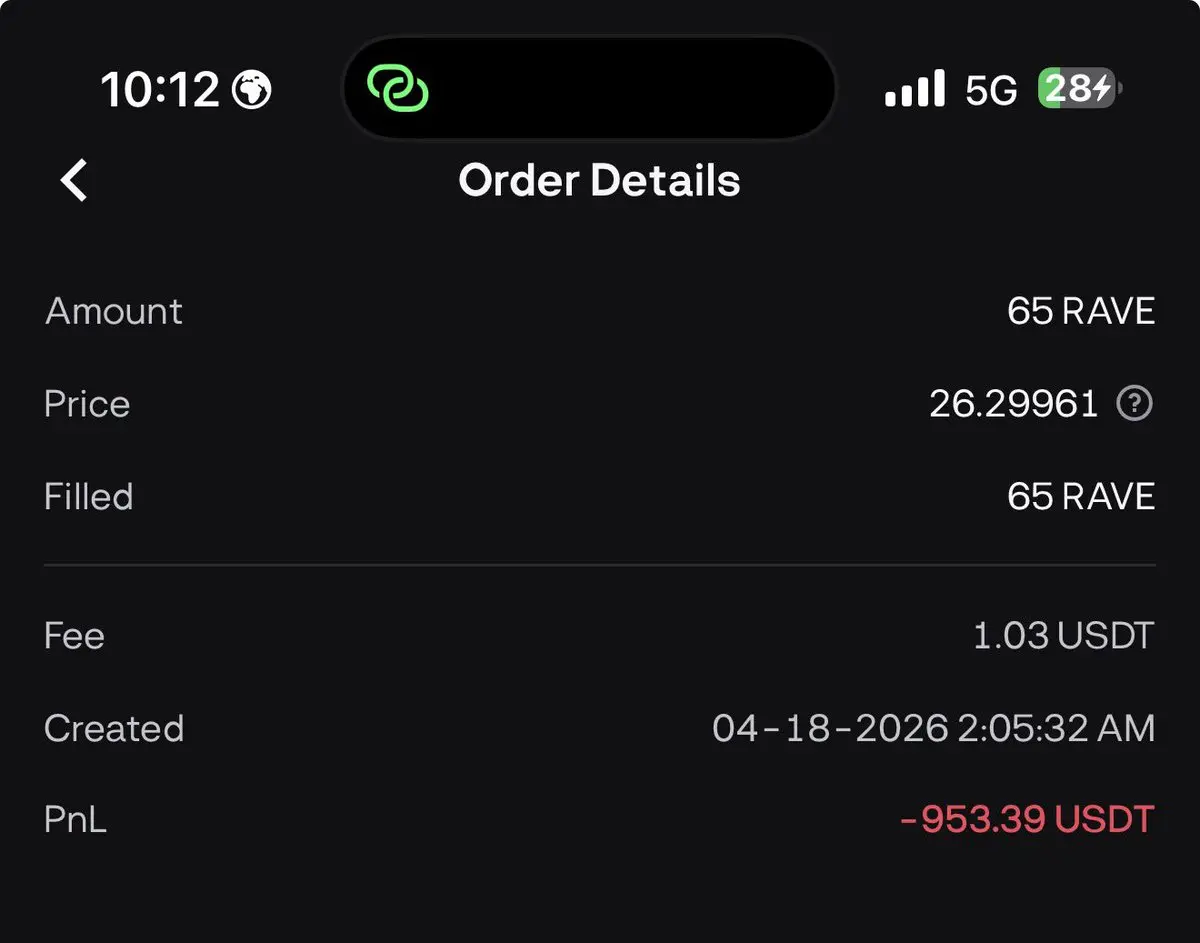Tap the Fee row label
1200x943 pixels.
pos(74,636)
